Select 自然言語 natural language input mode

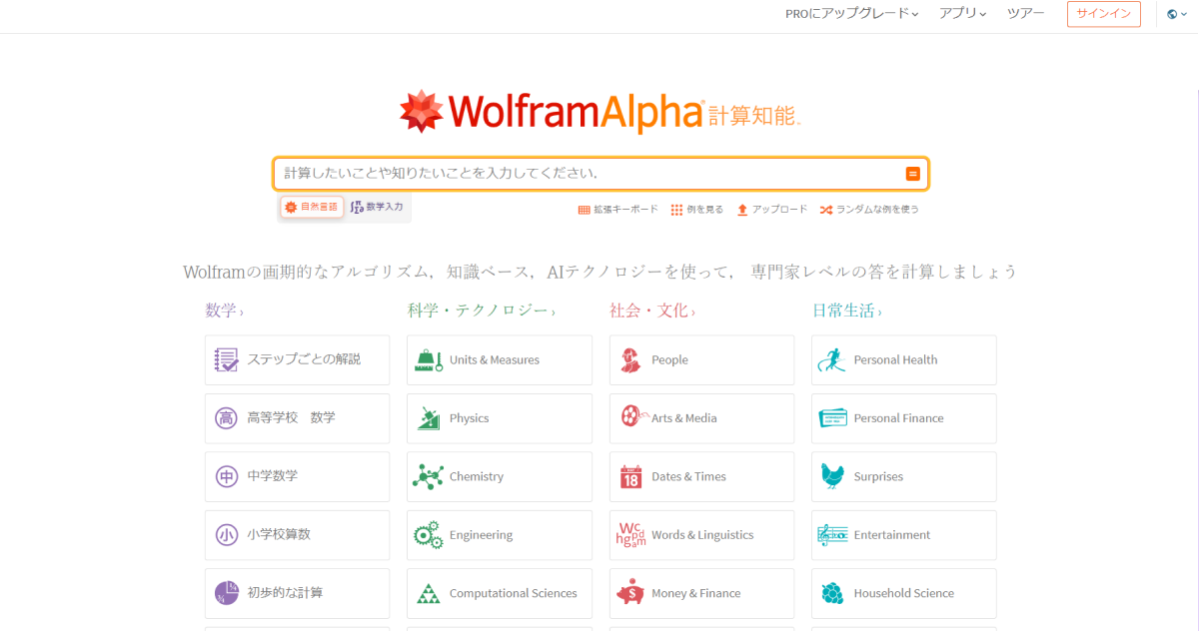click(311, 207)
